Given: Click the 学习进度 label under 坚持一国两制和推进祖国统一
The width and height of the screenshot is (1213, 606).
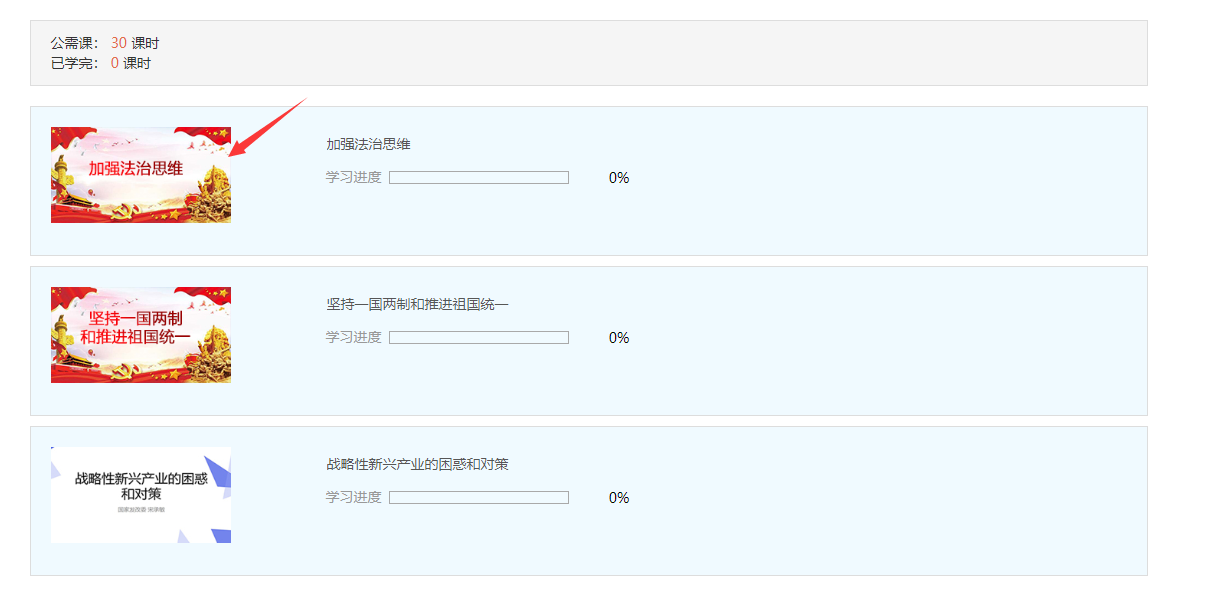Looking at the screenshot, I should pos(354,337).
